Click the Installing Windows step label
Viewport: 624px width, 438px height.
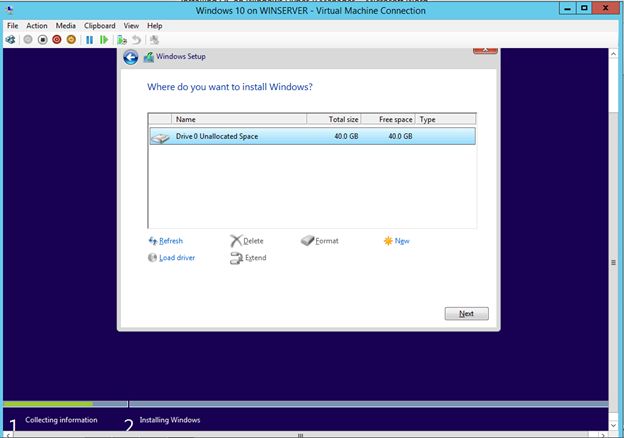pyautogui.click(x=170, y=420)
